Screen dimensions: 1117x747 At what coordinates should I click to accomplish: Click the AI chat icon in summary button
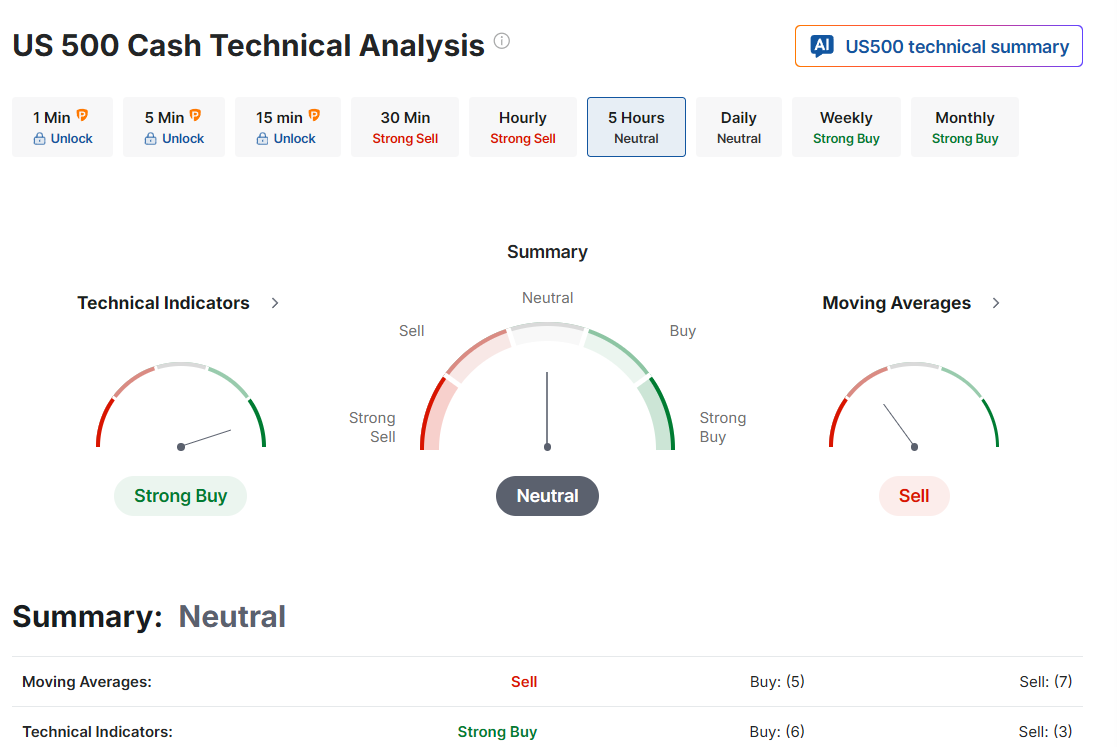[822, 46]
